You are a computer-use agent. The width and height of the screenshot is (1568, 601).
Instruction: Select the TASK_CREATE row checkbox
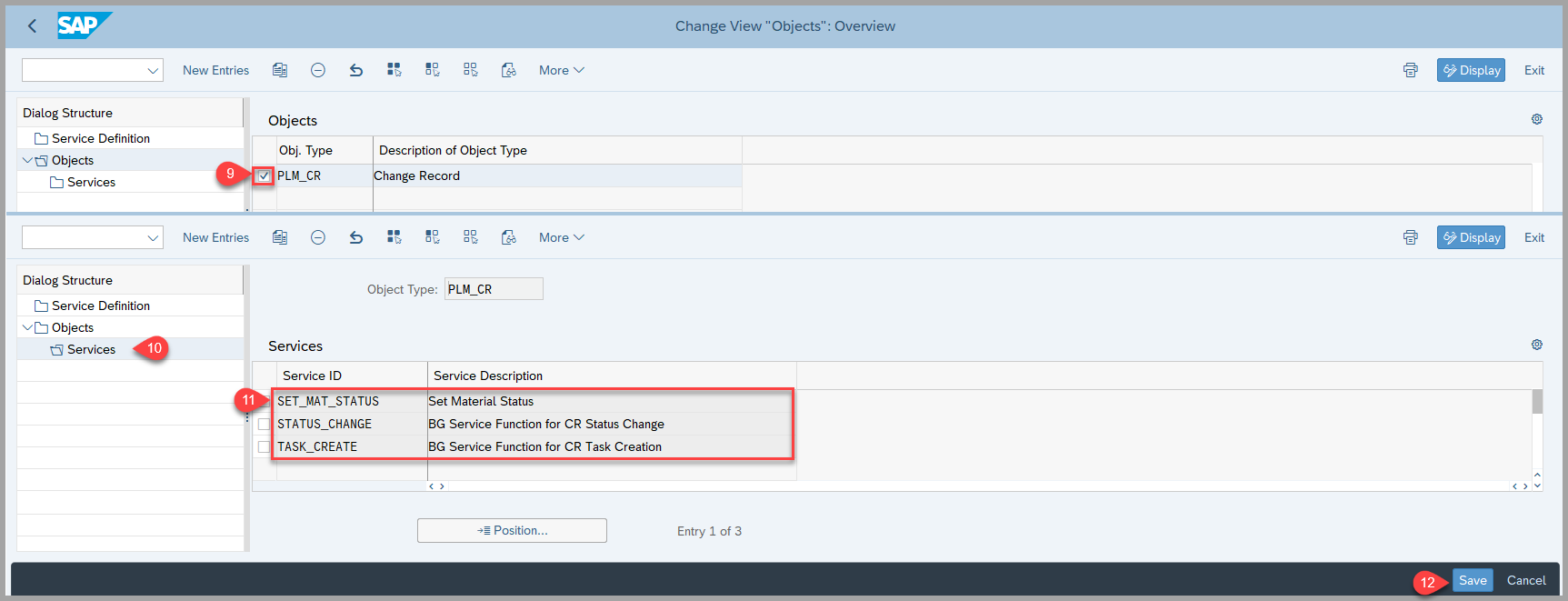pos(264,447)
